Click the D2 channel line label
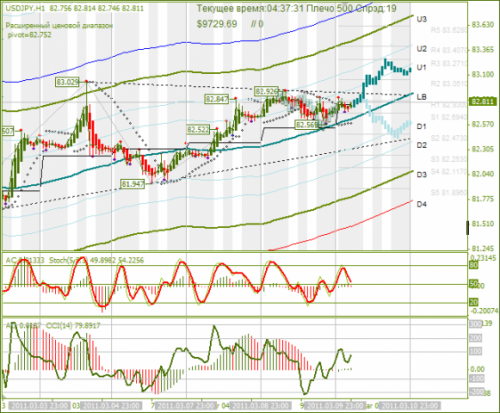 (422, 145)
